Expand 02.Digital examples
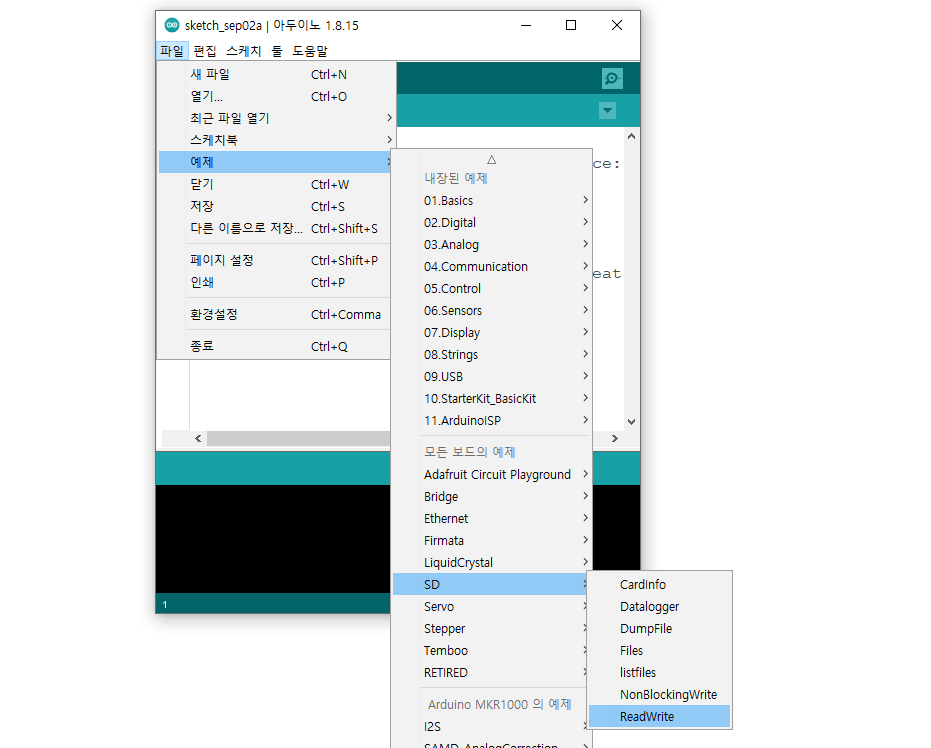This screenshot has width=931, height=748. [492, 223]
